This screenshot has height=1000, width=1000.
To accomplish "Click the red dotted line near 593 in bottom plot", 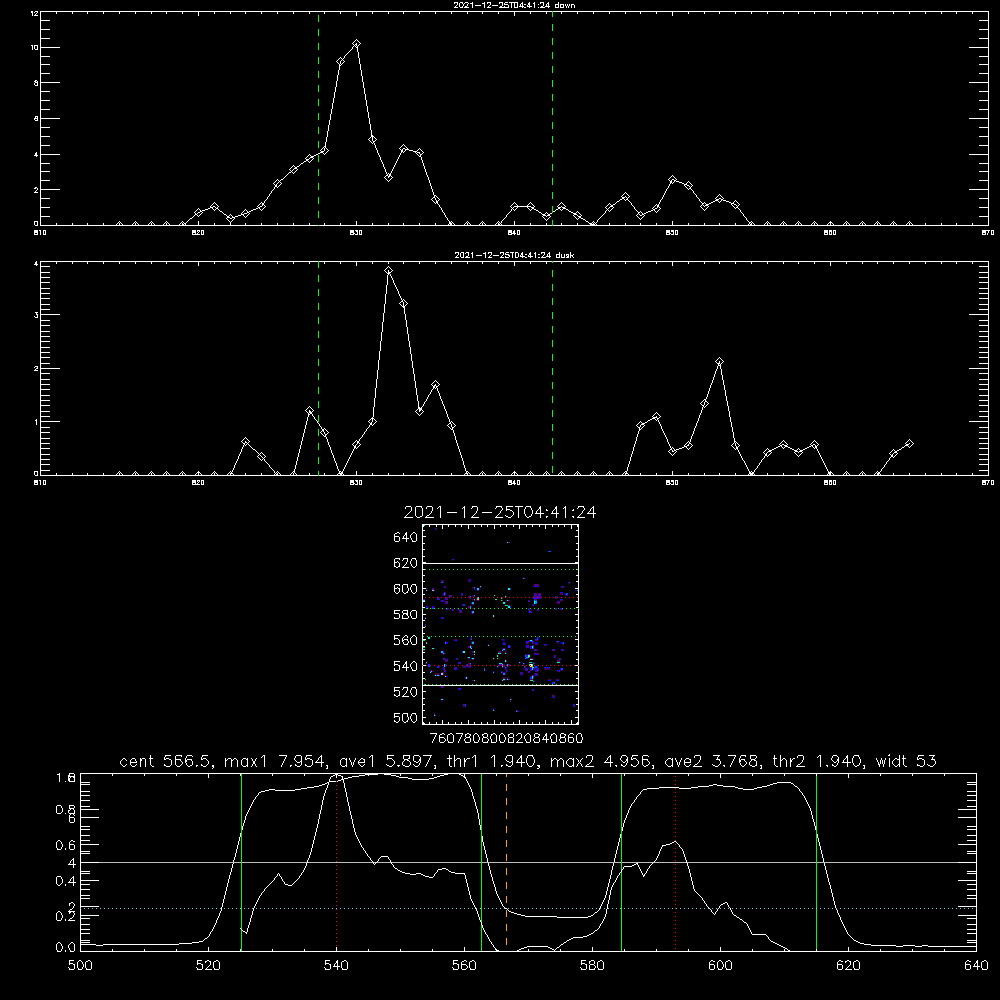I will pyautogui.click(x=675, y=862).
